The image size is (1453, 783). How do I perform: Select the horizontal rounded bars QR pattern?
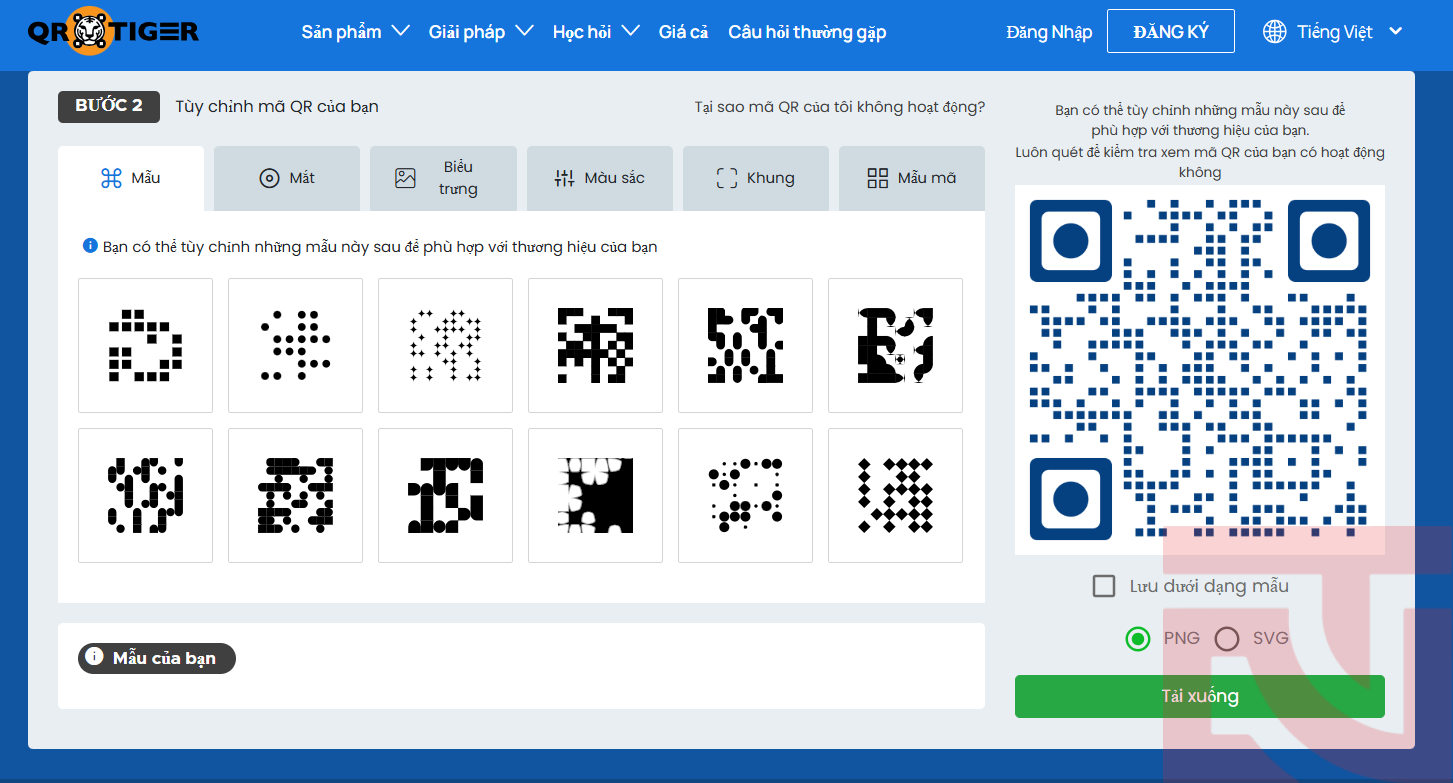tap(295, 495)
